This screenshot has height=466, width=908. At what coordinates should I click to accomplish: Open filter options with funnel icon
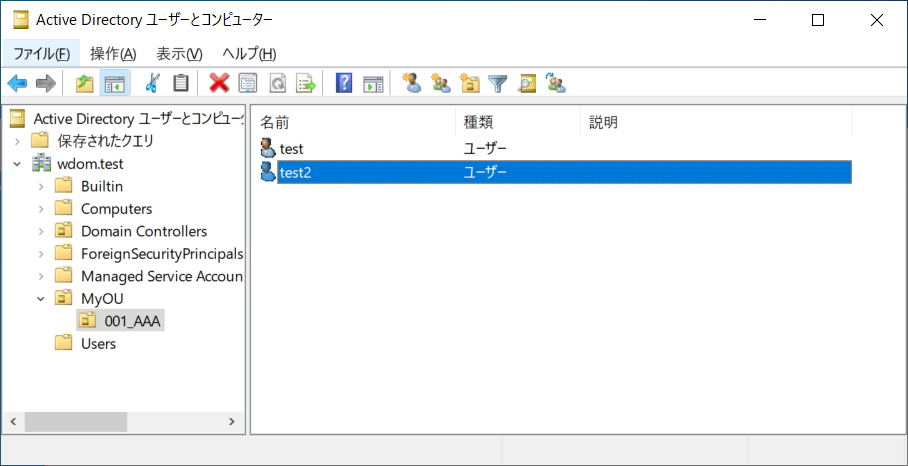pos(497,83)
